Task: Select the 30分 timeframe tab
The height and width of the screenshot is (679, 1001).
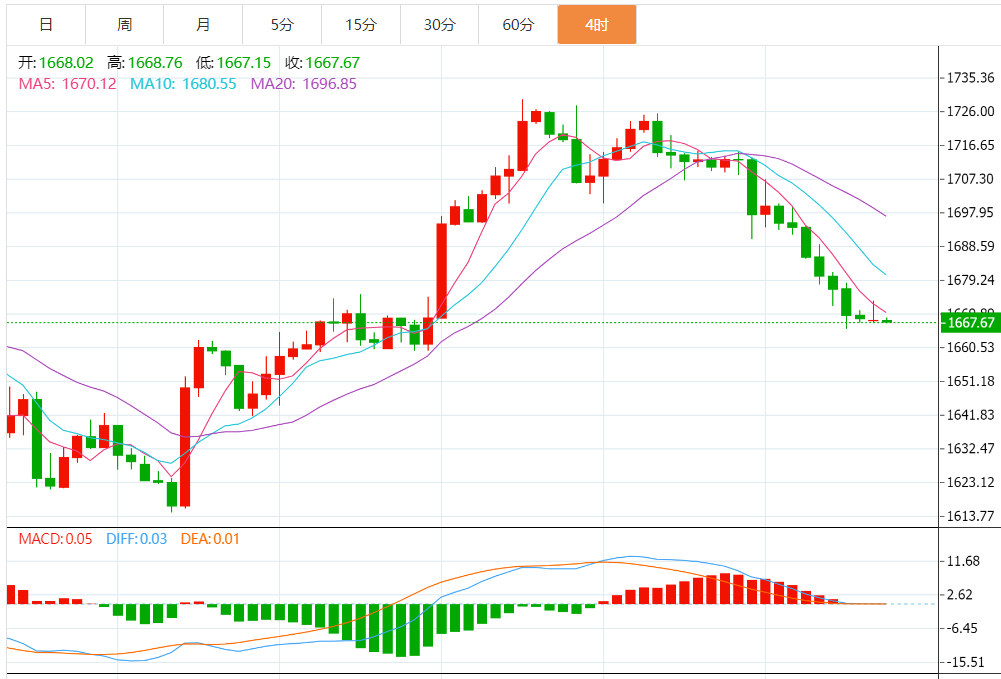Action: [440, 25]
